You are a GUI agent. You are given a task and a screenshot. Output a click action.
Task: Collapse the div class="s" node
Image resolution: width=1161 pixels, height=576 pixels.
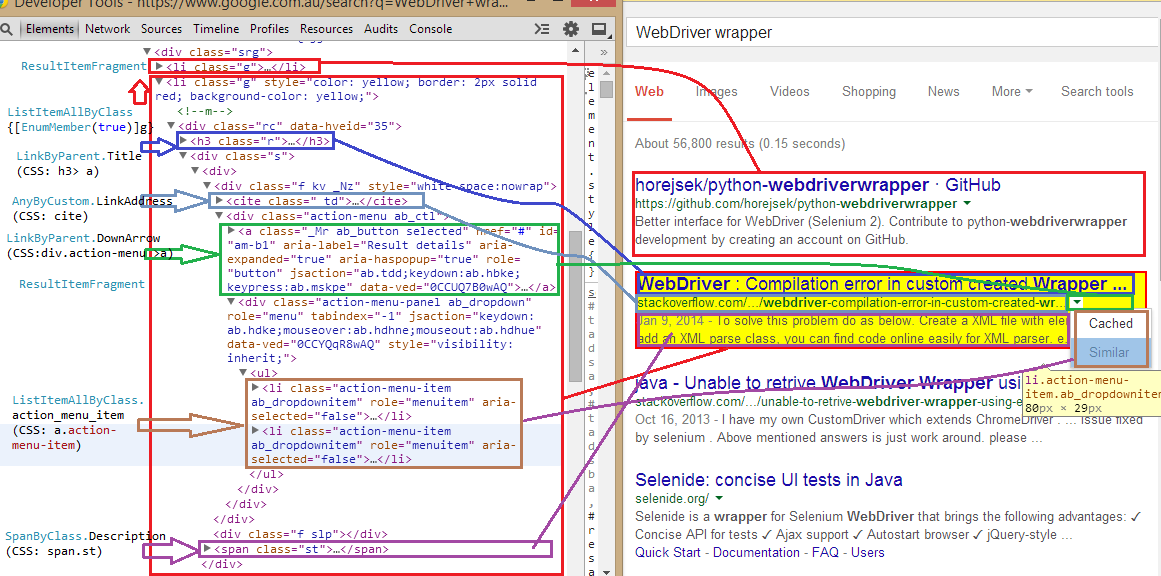(x=184, y=156)
